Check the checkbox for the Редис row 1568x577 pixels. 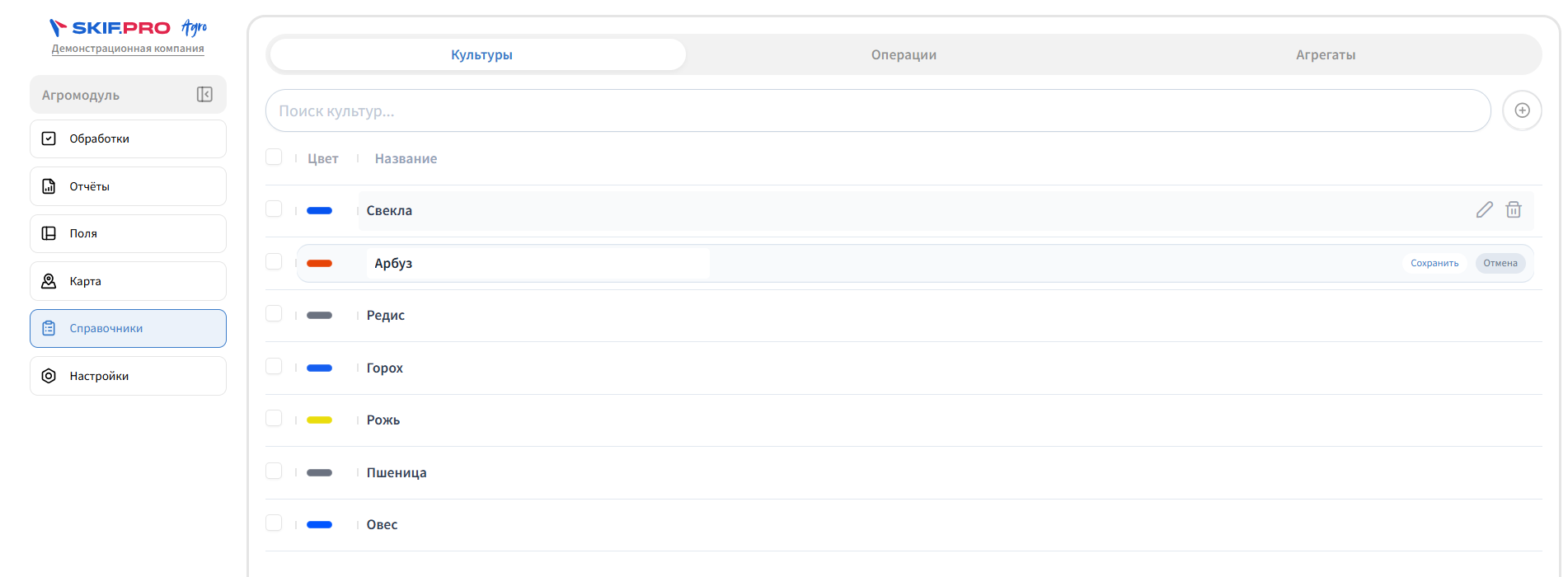pyautogui.click(x=274, y=314)
